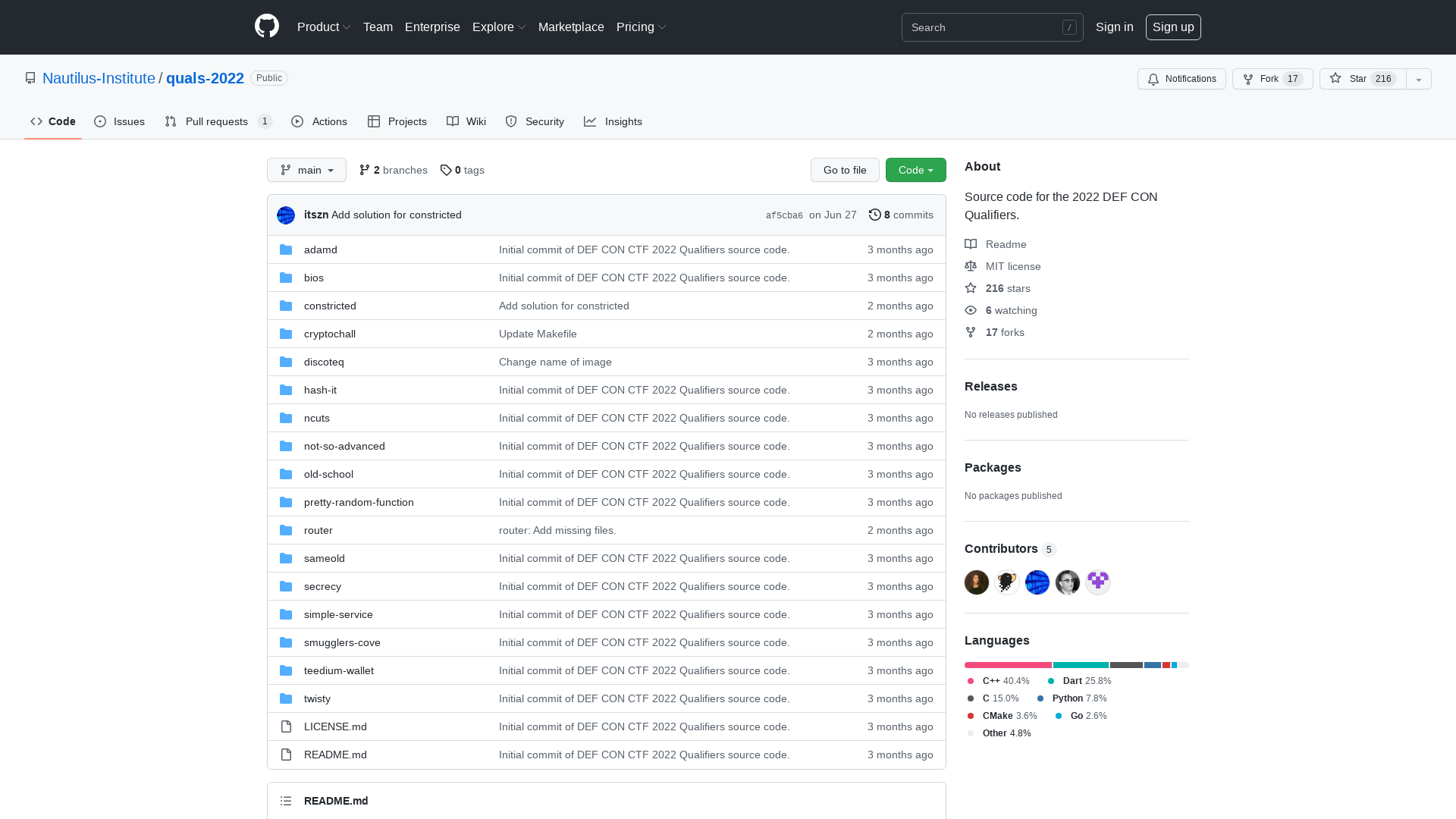Image resolution: width=1456 pixels, height=819 pixels.
Task: Expand the star lists dropdown arrow
Action: [x=1419, y=79]
